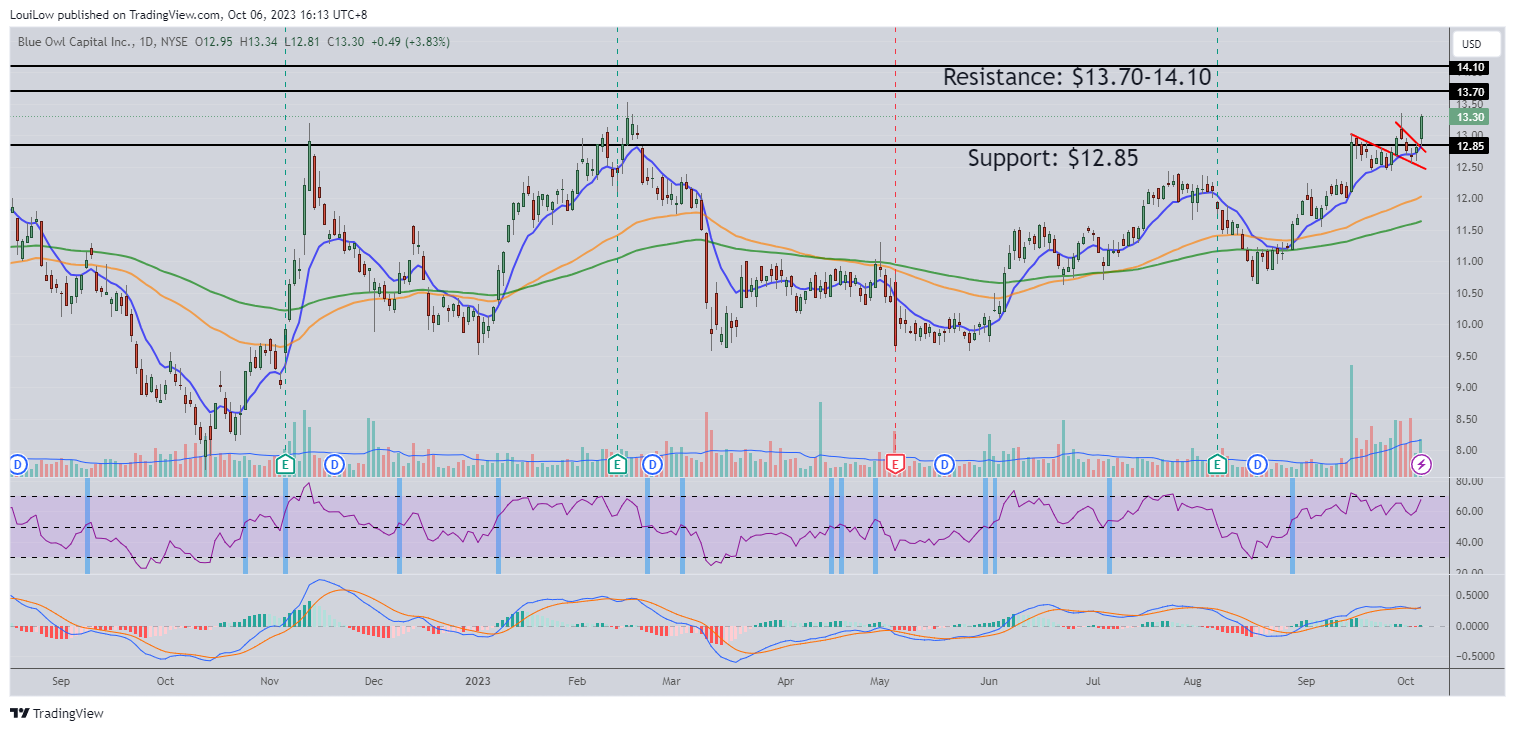Select the 13.70 price line label

(x=1470, y=92)
